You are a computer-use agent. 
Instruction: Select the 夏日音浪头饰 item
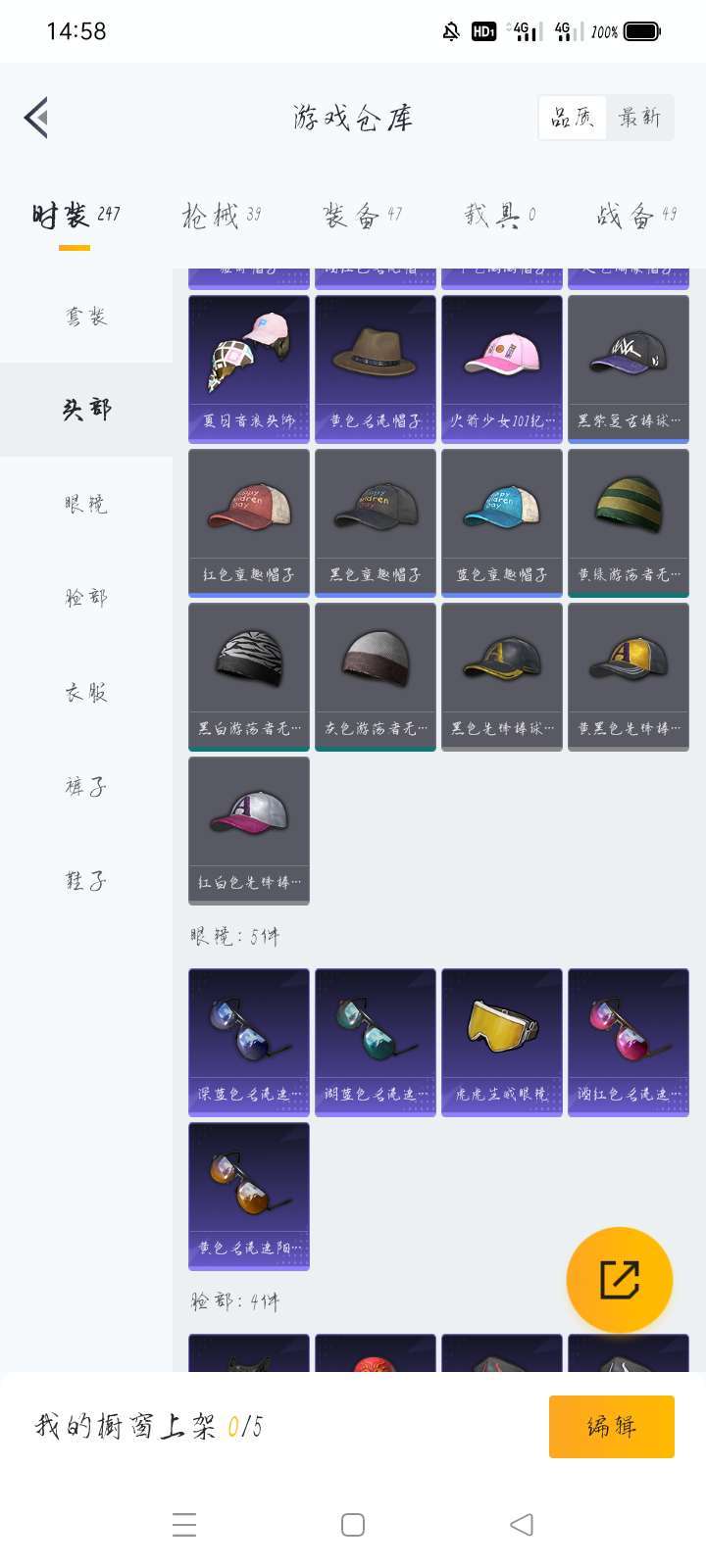(249, 368)
